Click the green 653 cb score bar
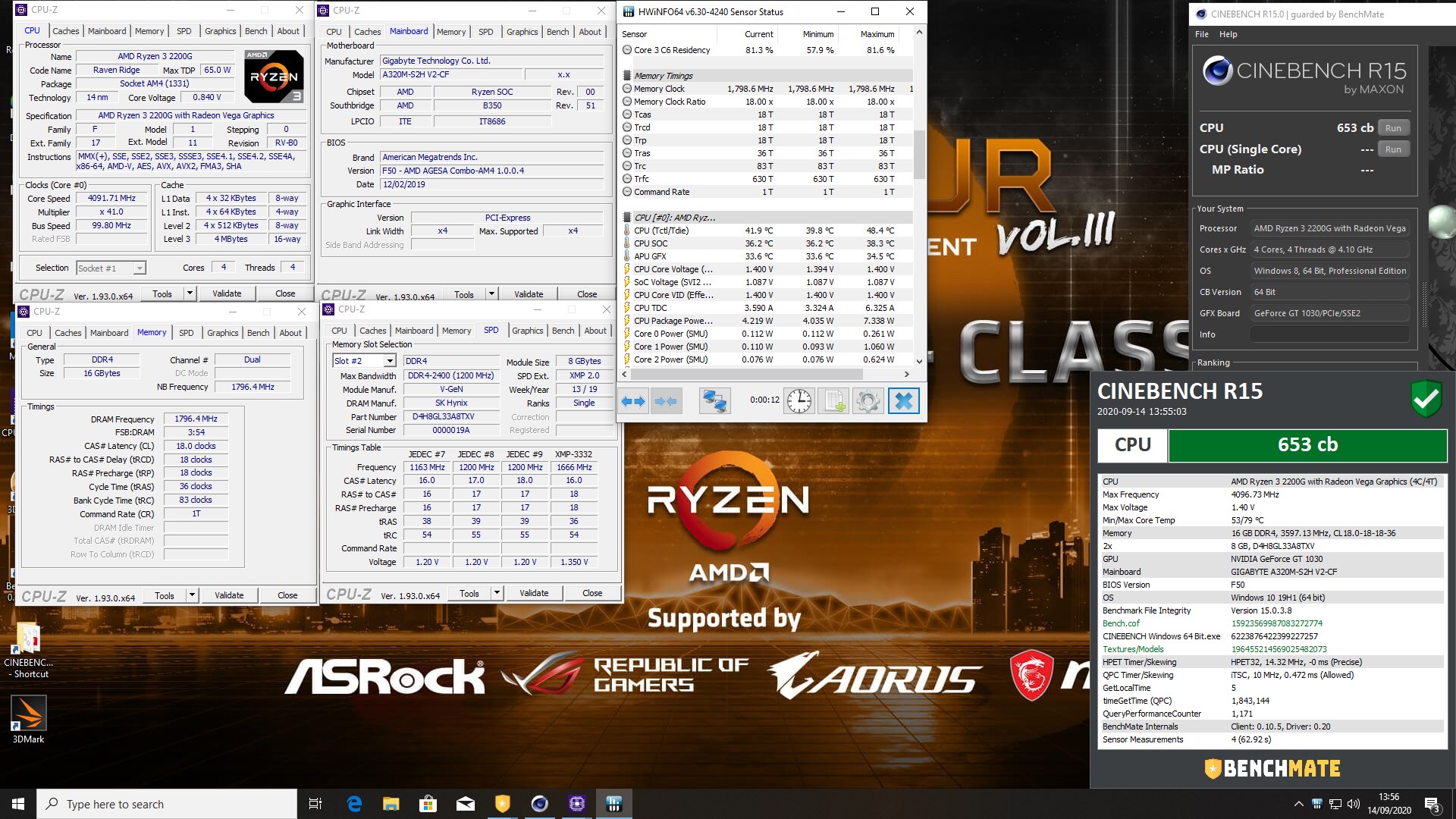The width and height of the screenshot is (1456, 819). coord(1307,445)
